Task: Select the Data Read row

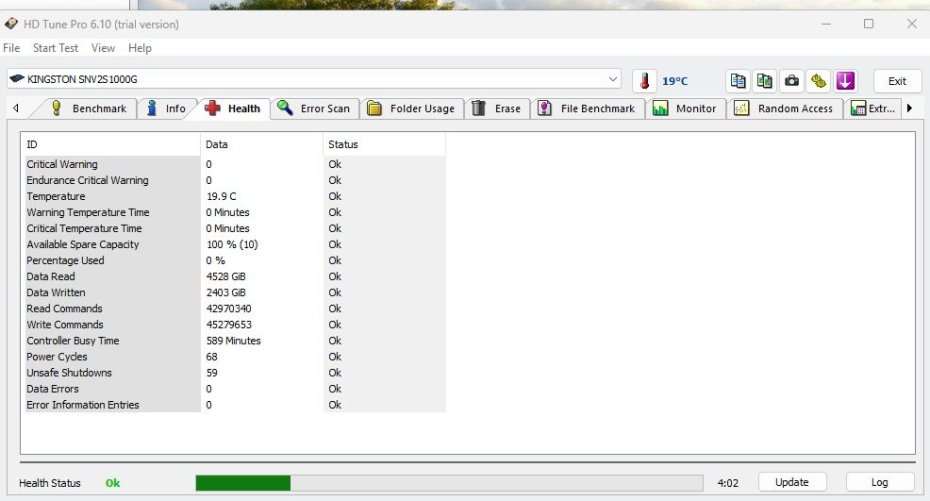Action: (x=234, y=276)
